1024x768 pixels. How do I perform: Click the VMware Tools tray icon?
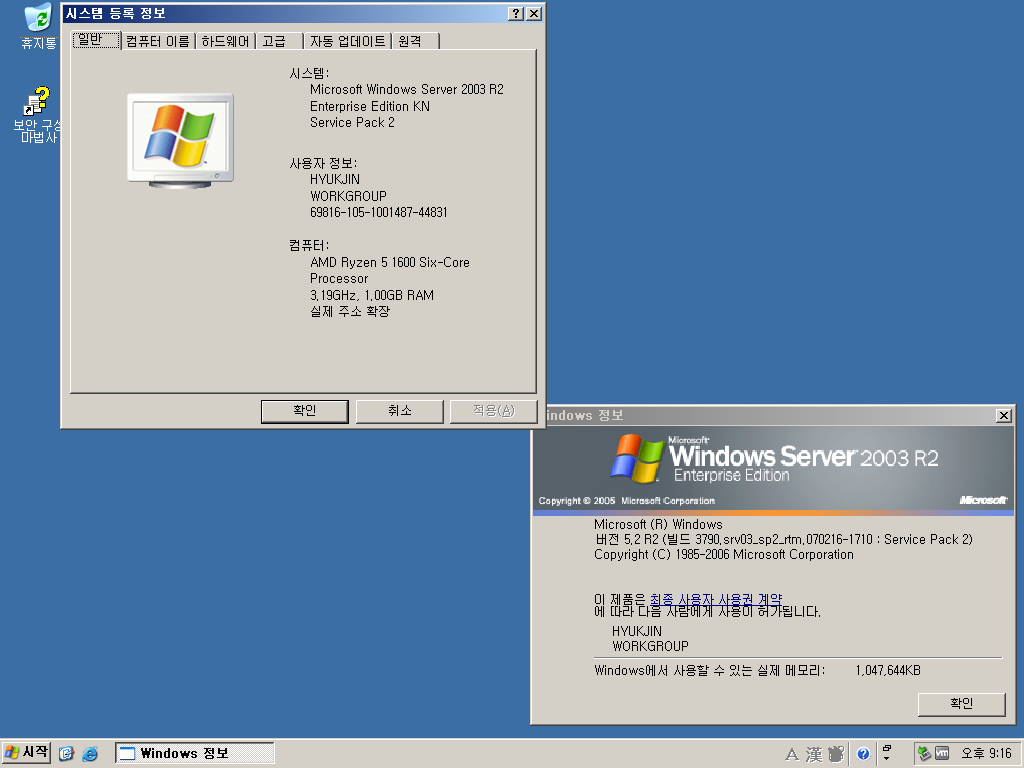coord(942,754)
